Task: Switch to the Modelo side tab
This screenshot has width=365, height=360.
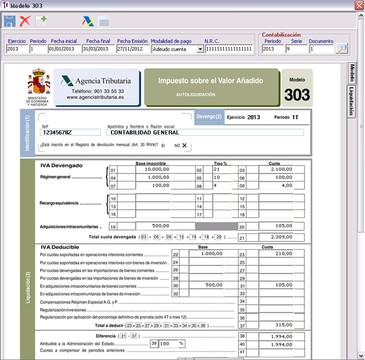Action: pyautogui.click(x=351, y=73)
